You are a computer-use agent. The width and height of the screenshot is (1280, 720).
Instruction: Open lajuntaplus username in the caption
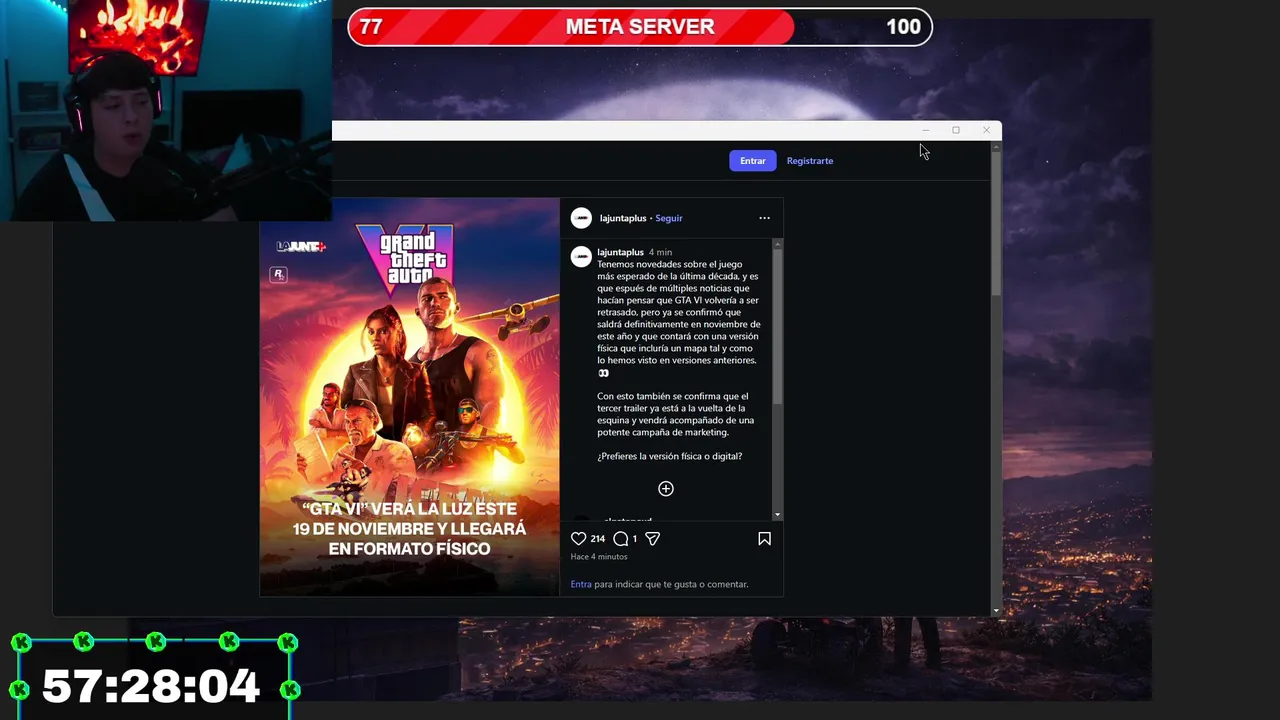[620, 252]
